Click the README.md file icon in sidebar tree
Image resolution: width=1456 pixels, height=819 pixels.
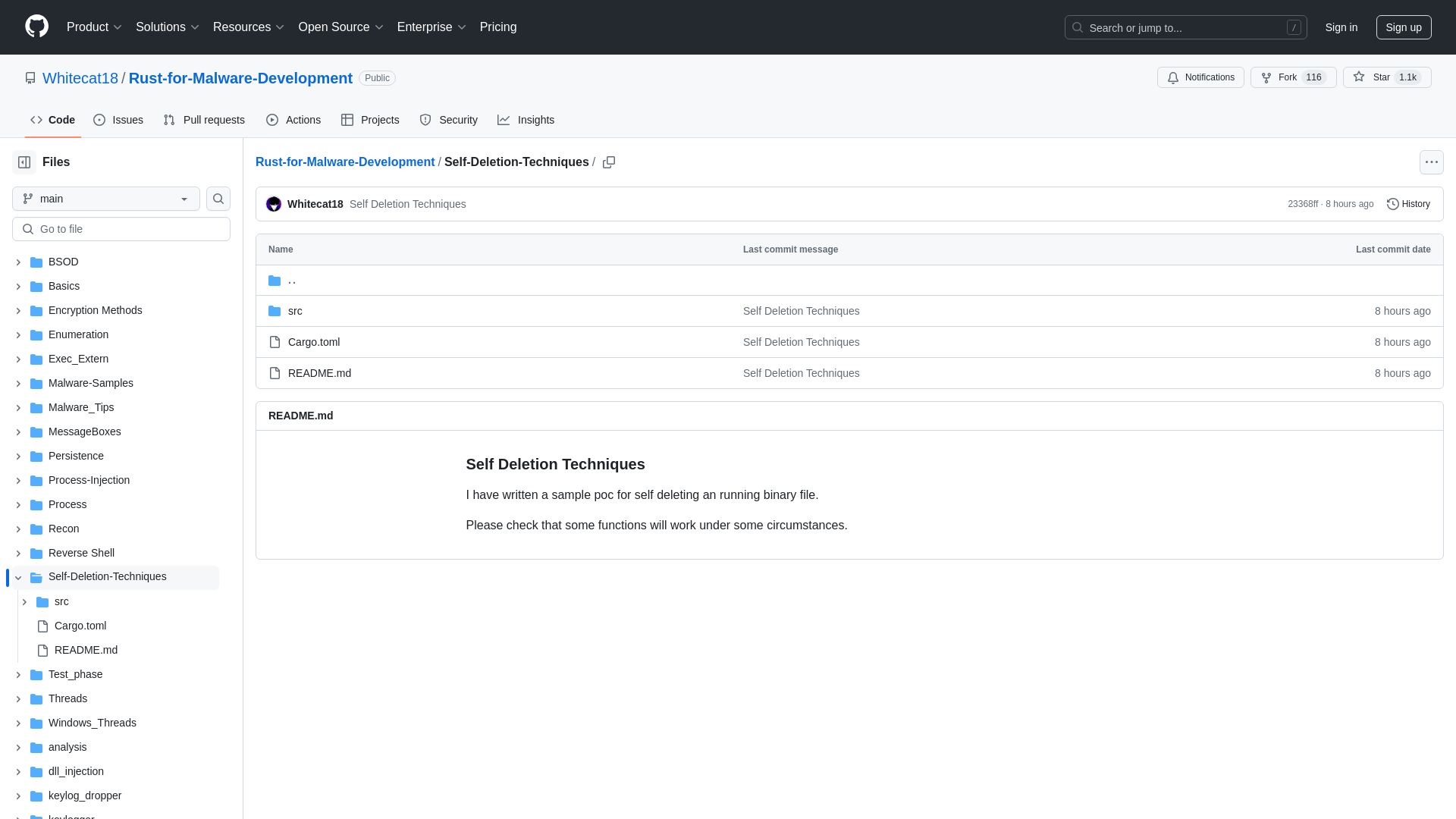[42, 650]
